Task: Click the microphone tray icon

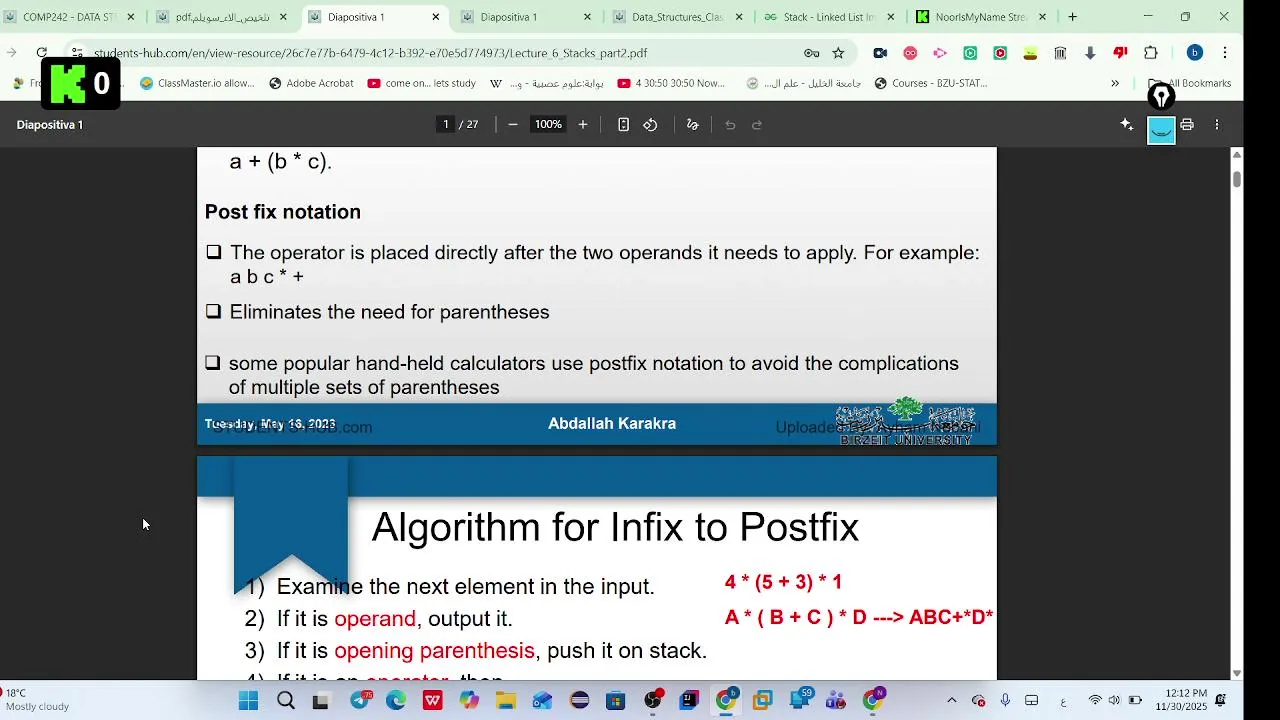Action: pyautogui.click(x=1005, y=701)
